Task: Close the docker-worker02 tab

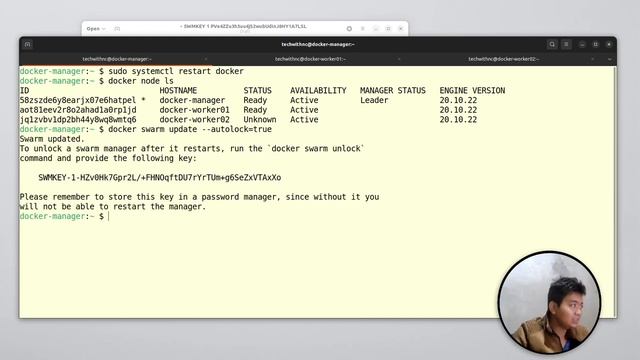Action: (x=592, y=59)
